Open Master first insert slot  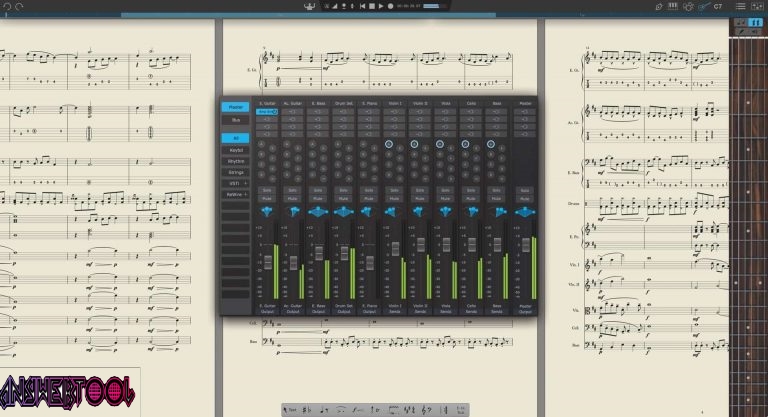click(x=525, y=112)
